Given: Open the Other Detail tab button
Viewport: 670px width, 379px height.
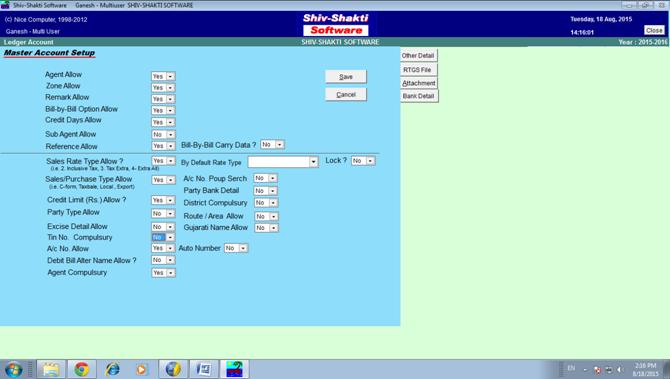Looking at the screenshot, I should click(418, 56).
